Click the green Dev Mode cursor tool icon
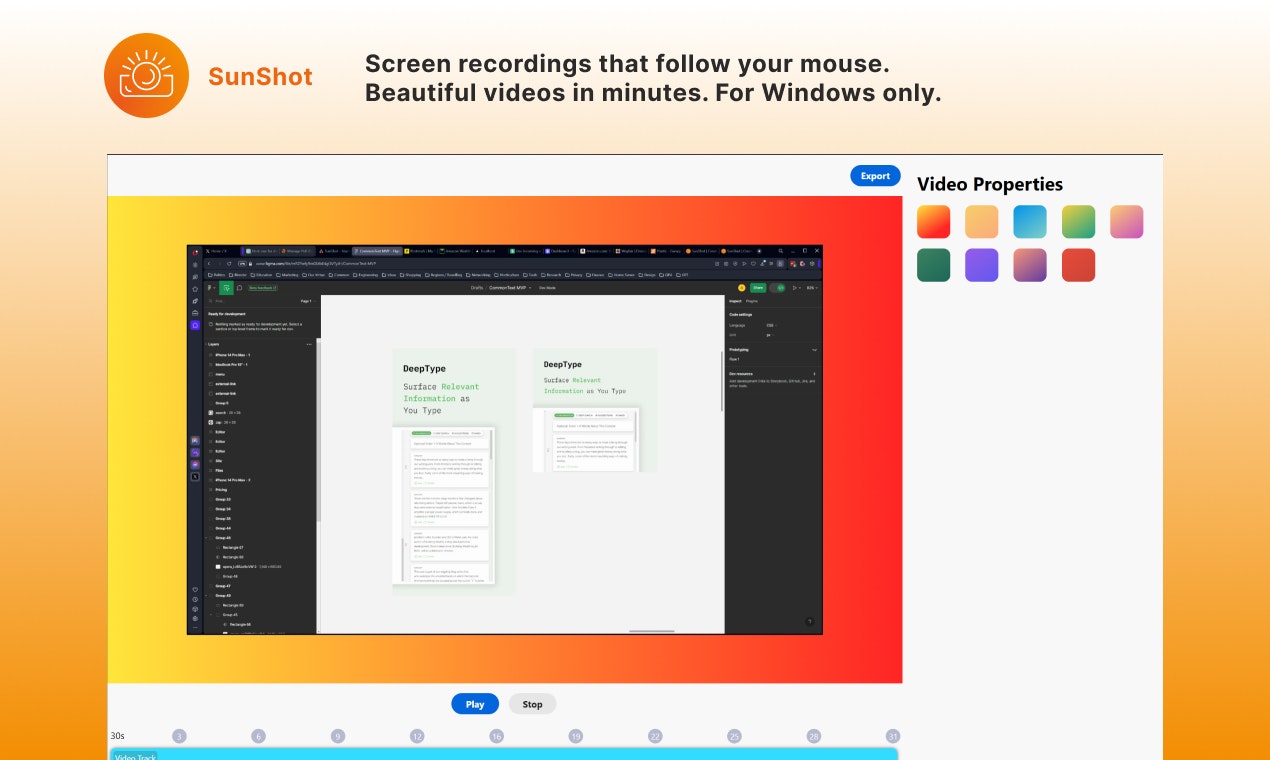Image resolution: width=1270 pixels, height=760 pixels. click(227, 288)
